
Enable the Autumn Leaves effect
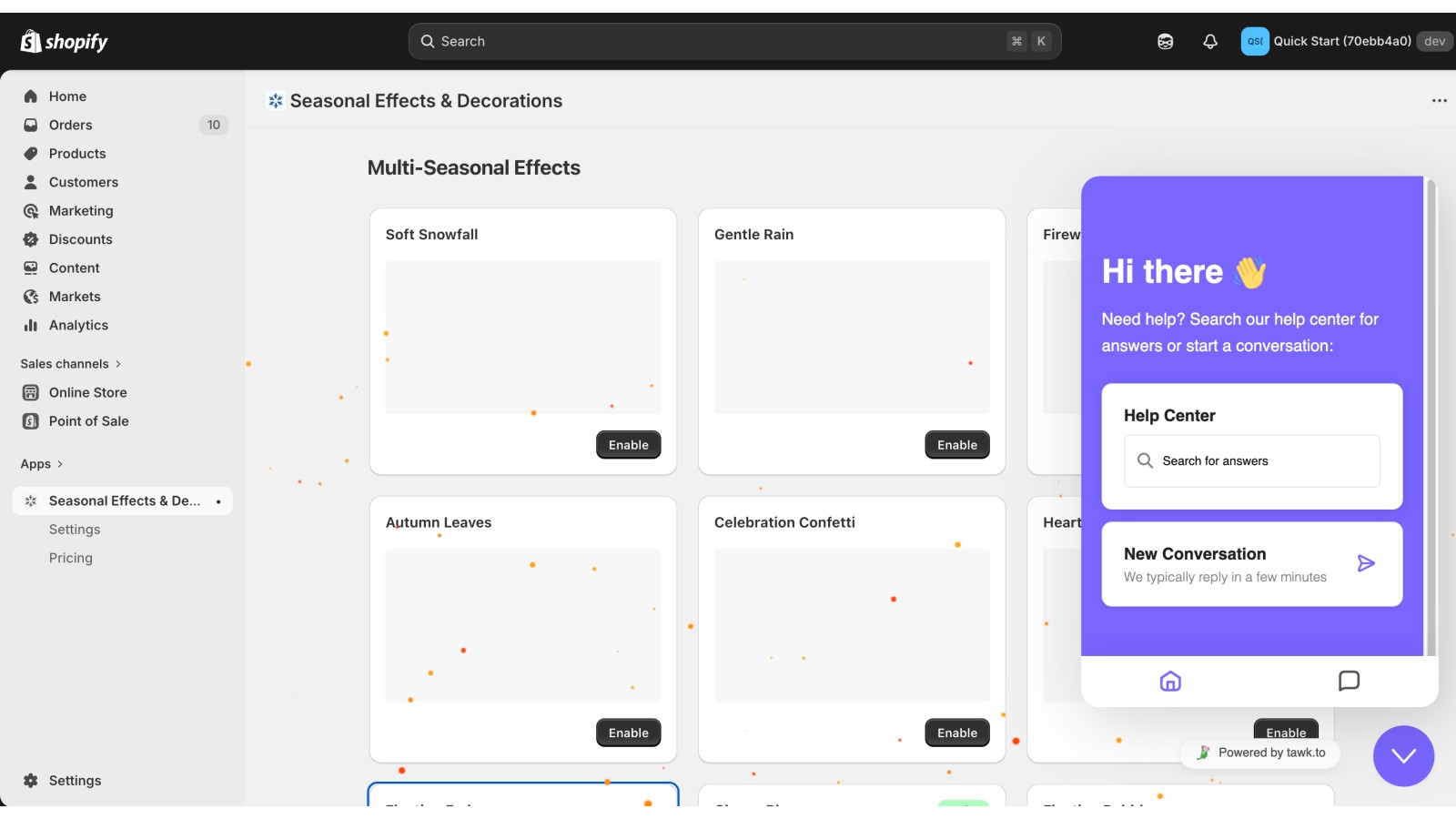click(x=629, y=733)
